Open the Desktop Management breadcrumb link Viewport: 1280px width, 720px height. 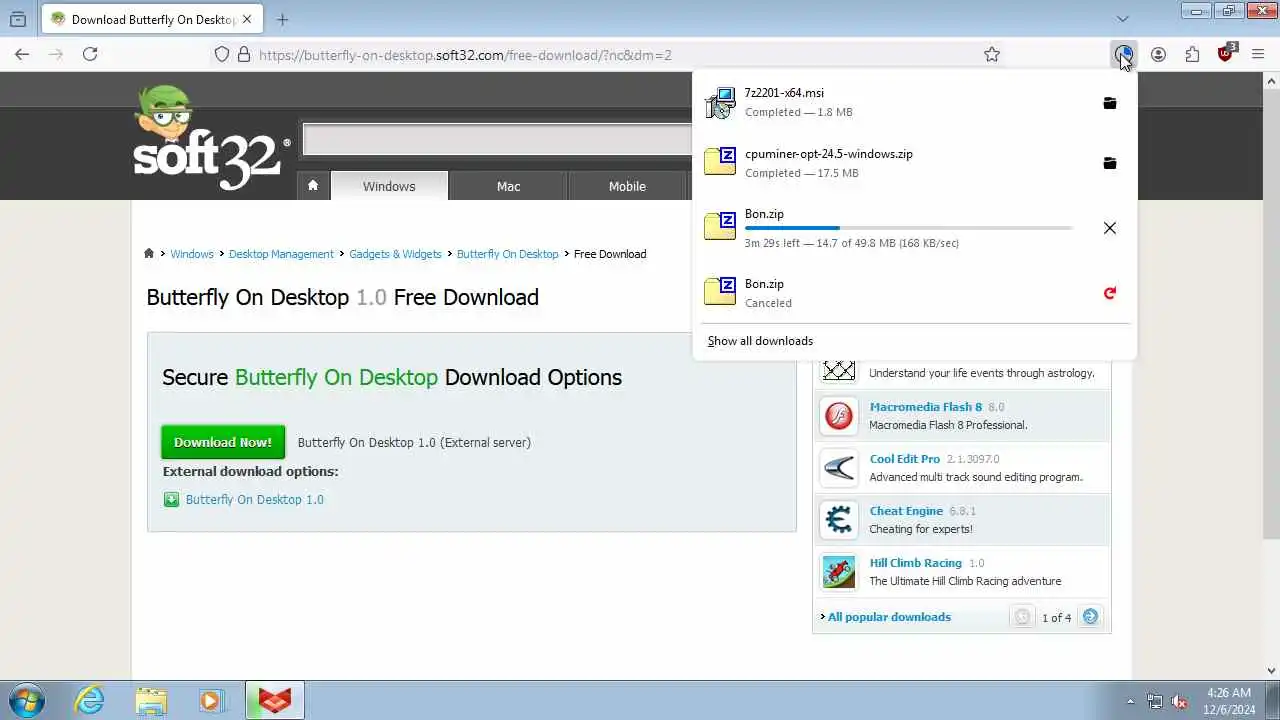pyautogui.click(x=281, y=254)
